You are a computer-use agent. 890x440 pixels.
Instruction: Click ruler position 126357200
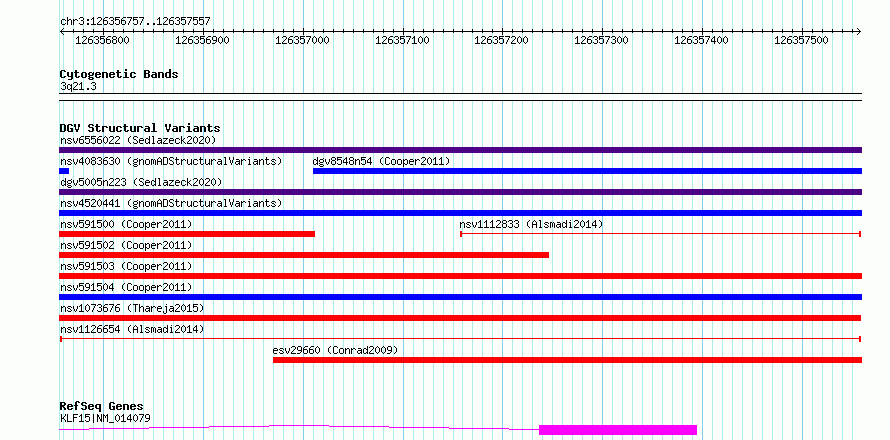tap(501, 40)
